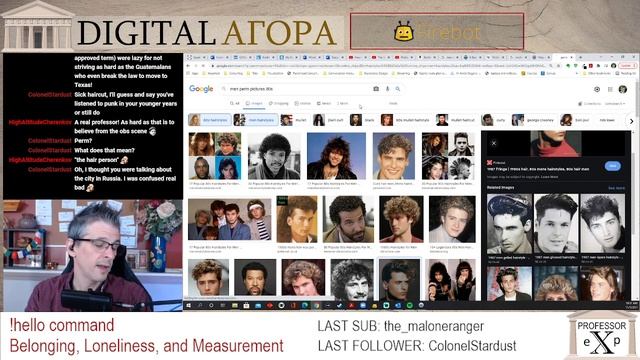Screen dimensions: 640x360
Task: Open Google quick settings gear icon
Action: (597, 89)
